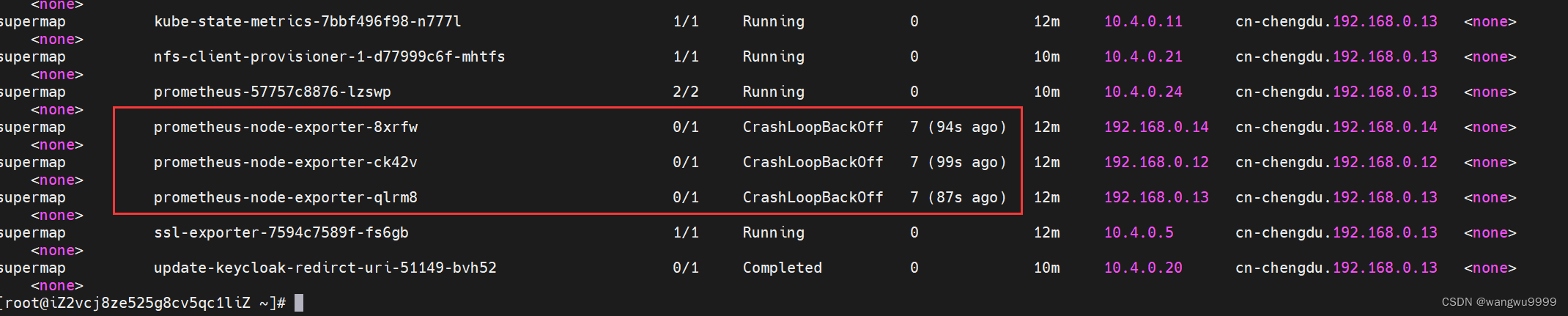The width and height of the screenshot is (1568, 316).
Task: Click the kube-state-metrics-7bbf496f98-n777l pod name
Action: point(308,21)
